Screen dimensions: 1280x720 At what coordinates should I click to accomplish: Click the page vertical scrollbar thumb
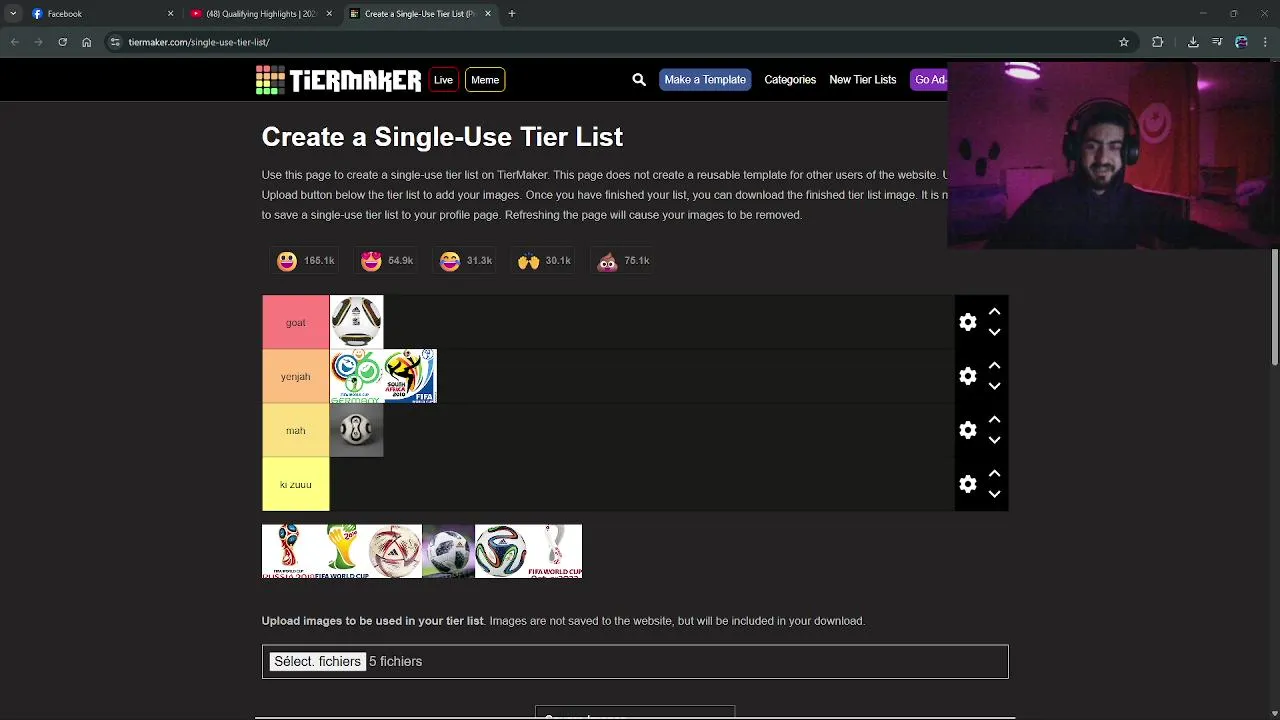[x=1275, y=308]
